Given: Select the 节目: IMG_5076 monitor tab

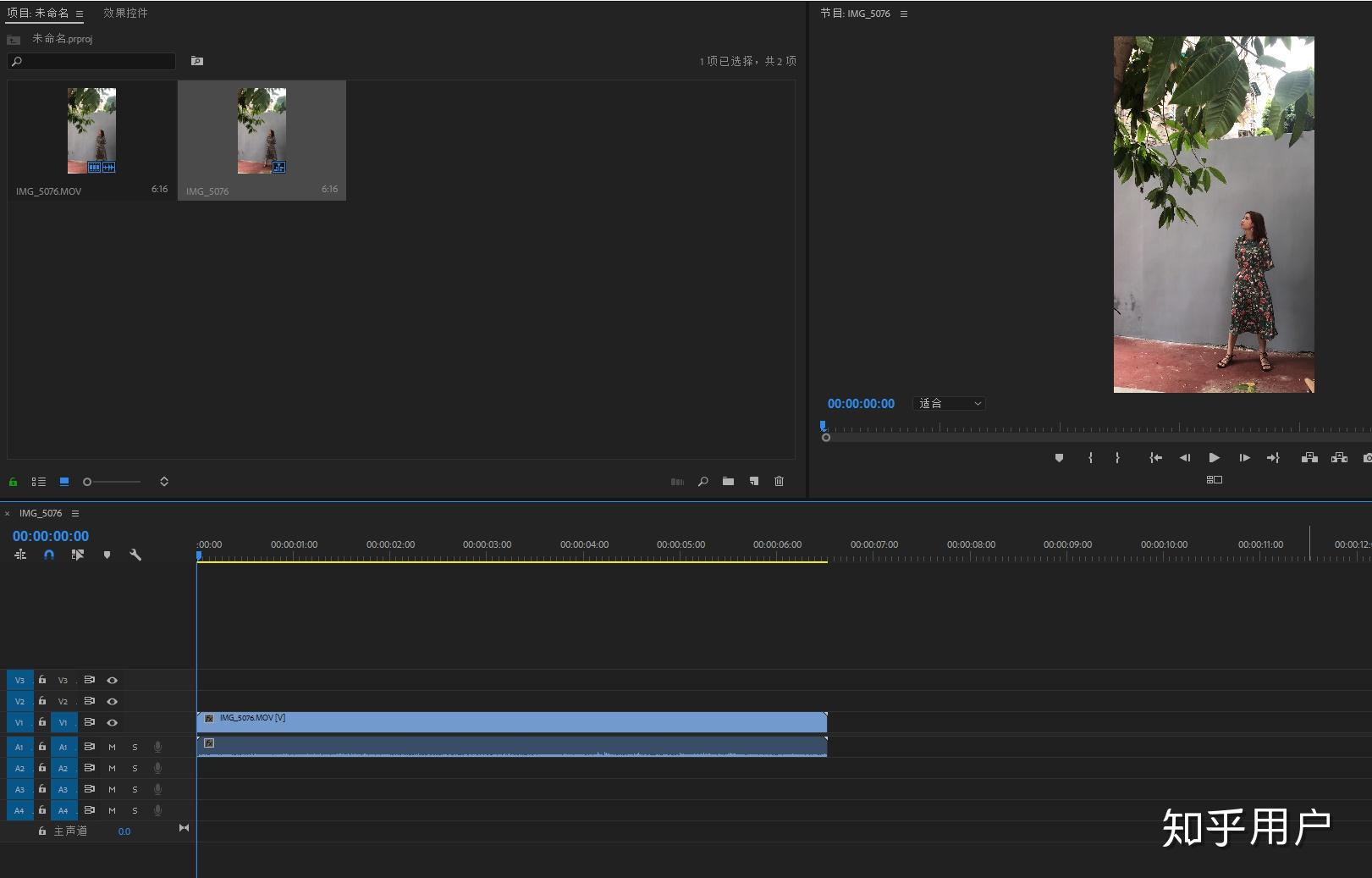Looking at the screenshot, I should pyautogui.click(x=855, y=14).
